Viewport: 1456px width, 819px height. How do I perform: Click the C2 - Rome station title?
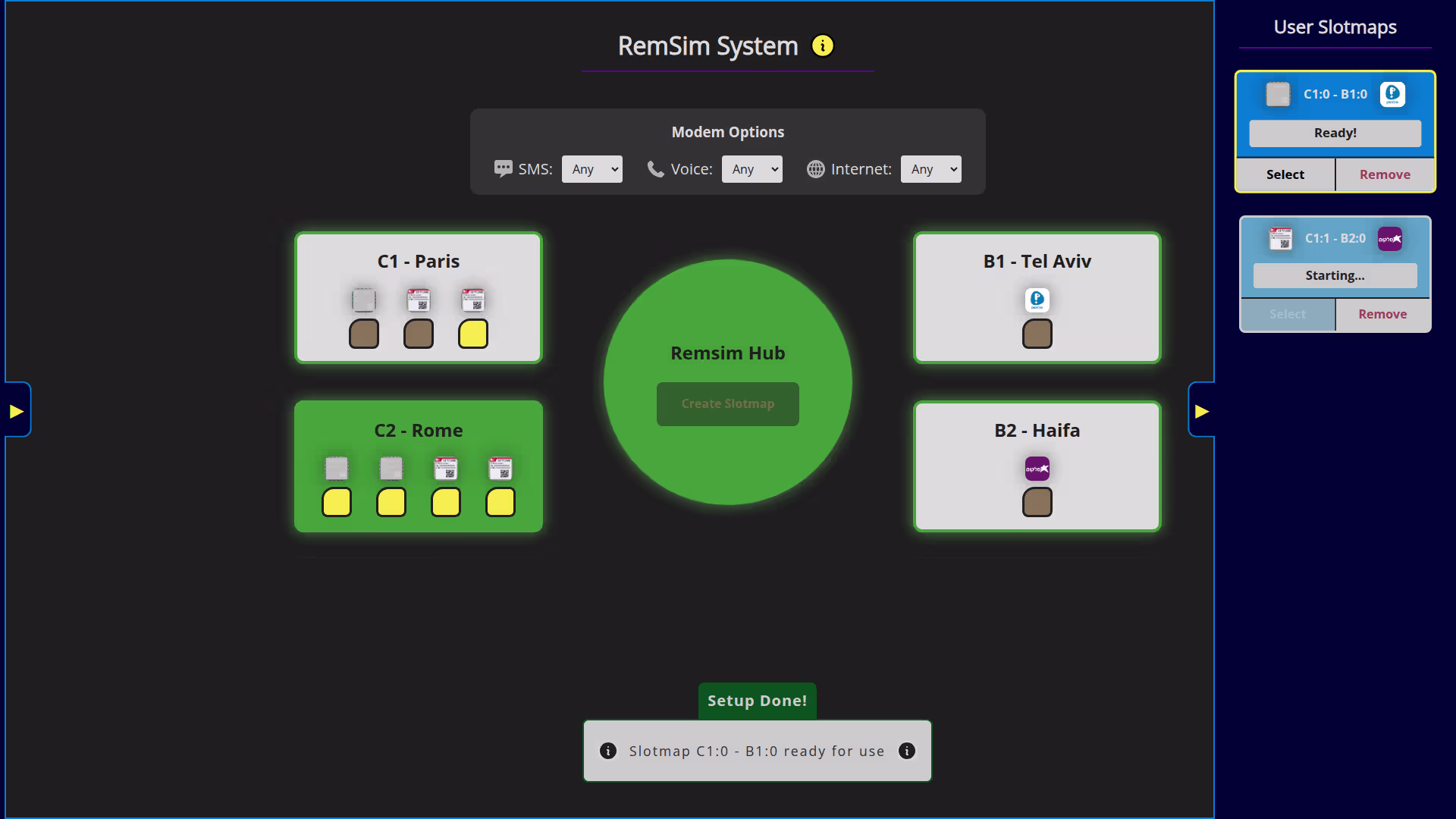(x=419, y=430)
